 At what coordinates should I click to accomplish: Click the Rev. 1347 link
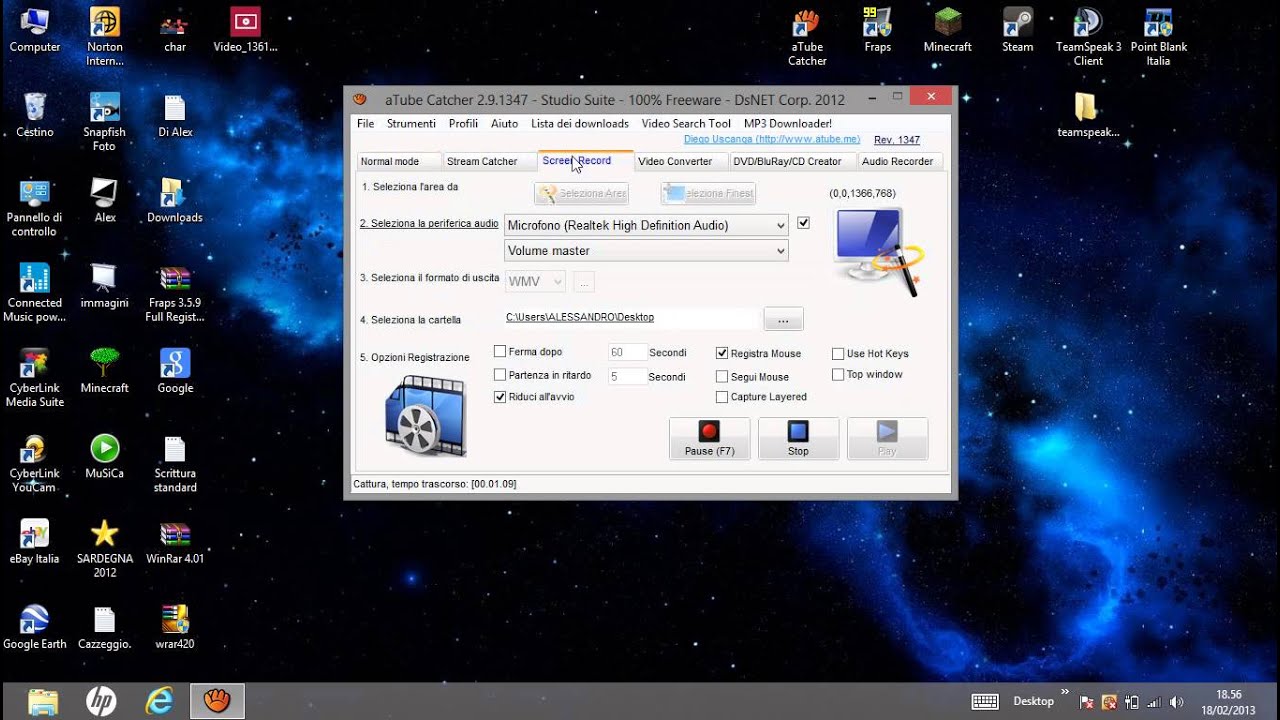coord(897,141)
